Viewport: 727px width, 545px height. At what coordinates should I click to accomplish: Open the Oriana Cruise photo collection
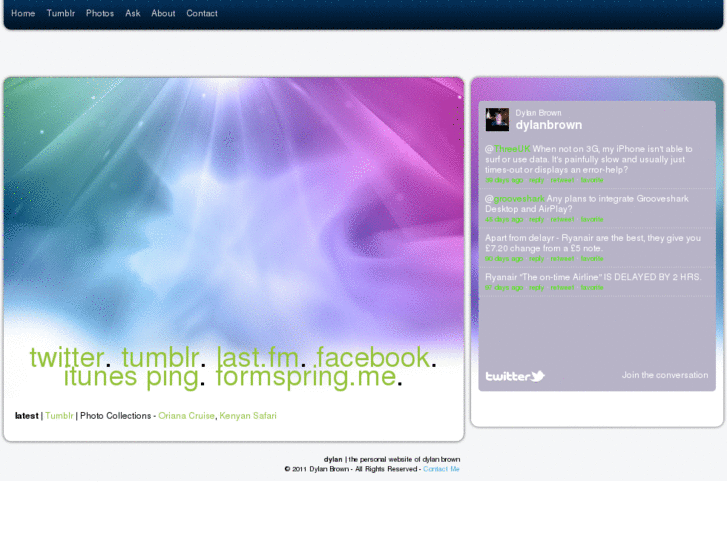click(x=186, y=416)
